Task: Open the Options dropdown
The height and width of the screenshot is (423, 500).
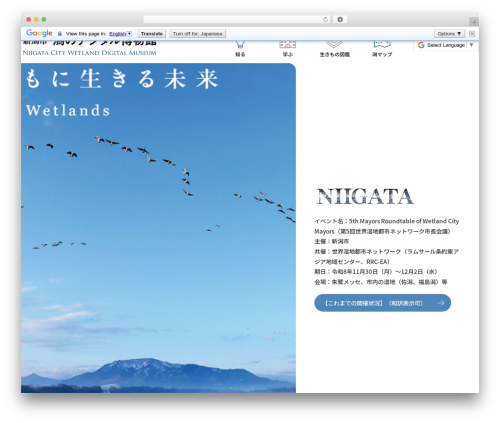Action: point(449,34)
